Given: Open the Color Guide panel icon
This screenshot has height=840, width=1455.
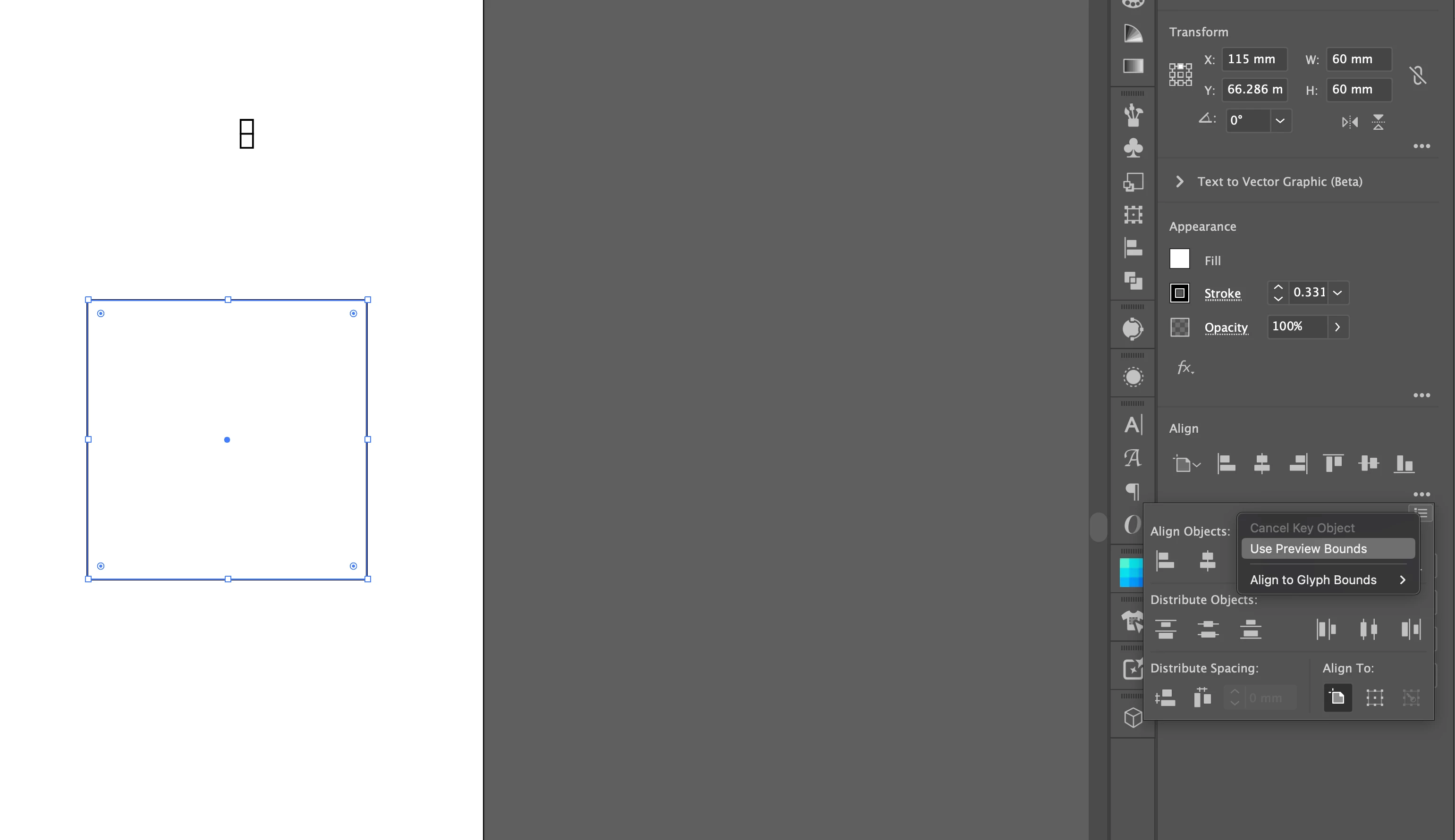Looking at the screenshot, I should click(x=1133, y=33).
